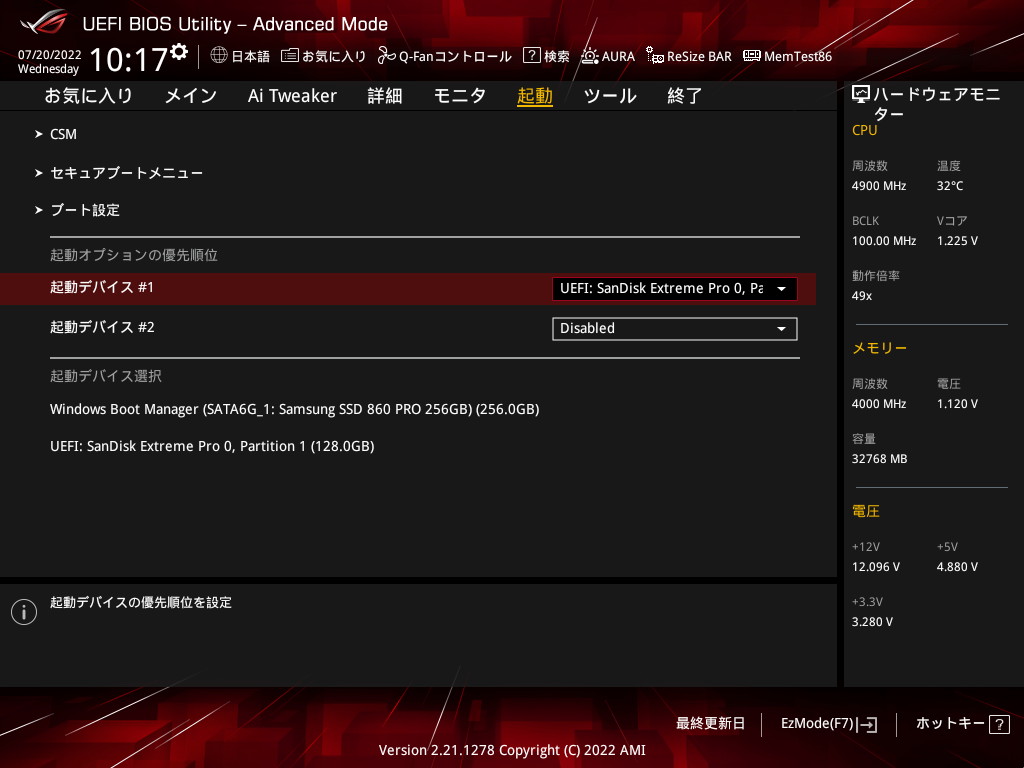Click the ROG logo icon

[x=44, y=22]
